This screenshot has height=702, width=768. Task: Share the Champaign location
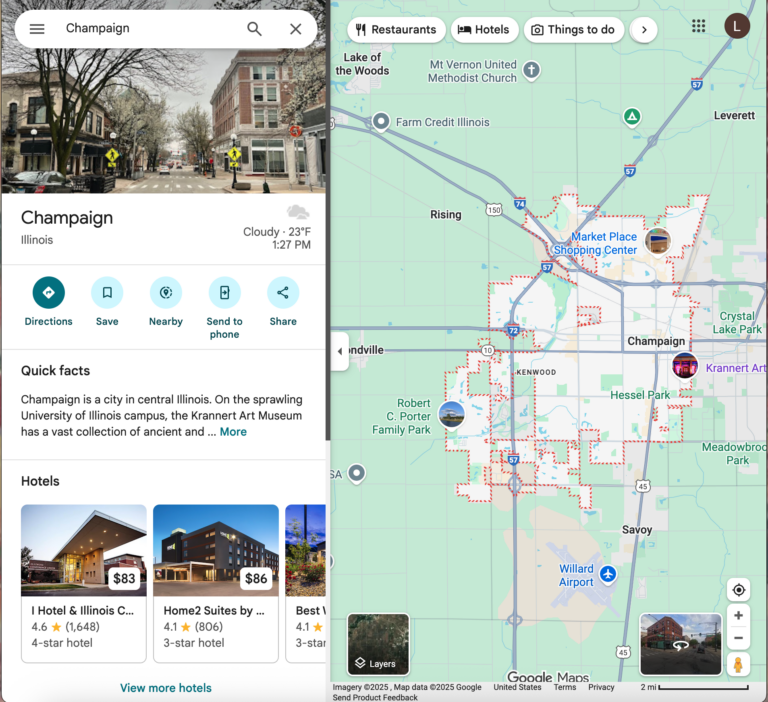[283, 293]
